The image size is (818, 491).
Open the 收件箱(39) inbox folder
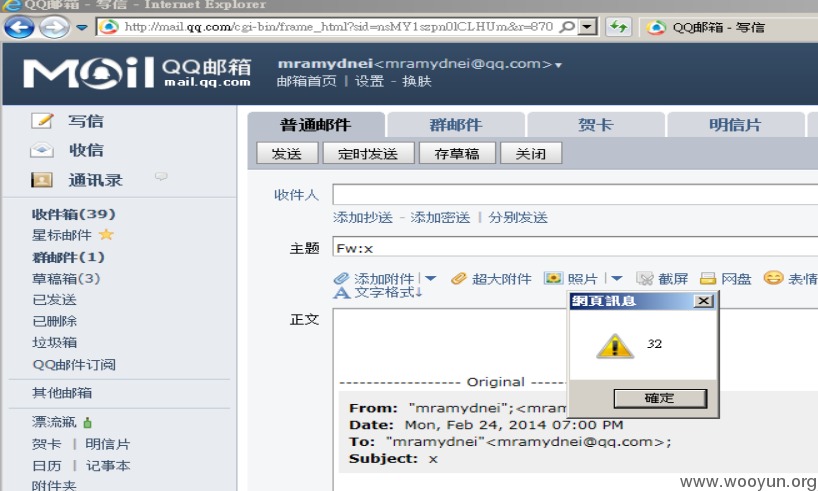(x=74, y=214)
